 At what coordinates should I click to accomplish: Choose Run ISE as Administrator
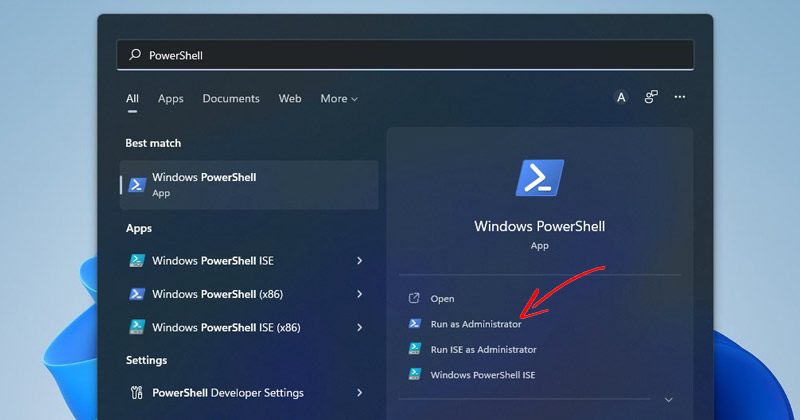(484, 350)
